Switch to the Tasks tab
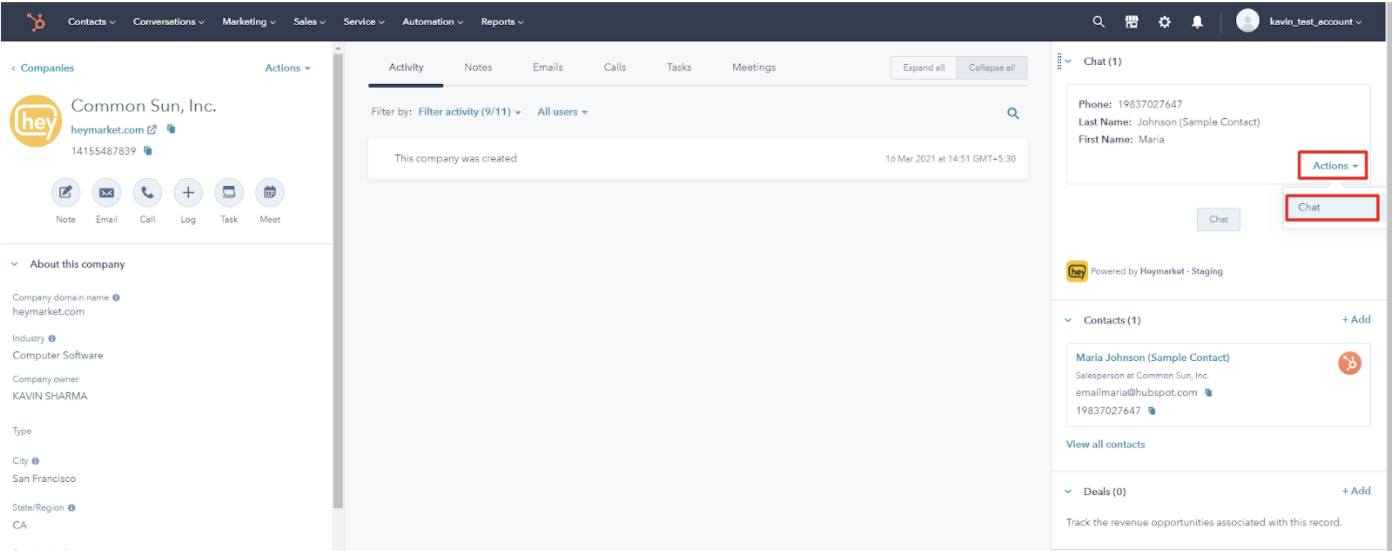This screenshot has height=551, width=1392. tap(679, 67)
